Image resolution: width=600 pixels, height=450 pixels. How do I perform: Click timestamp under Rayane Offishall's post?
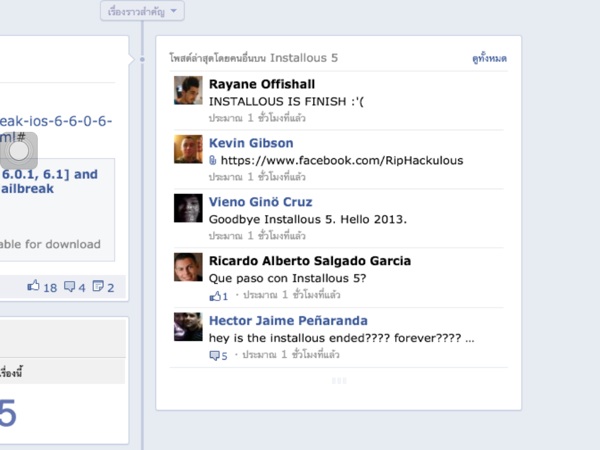[257, 117]
